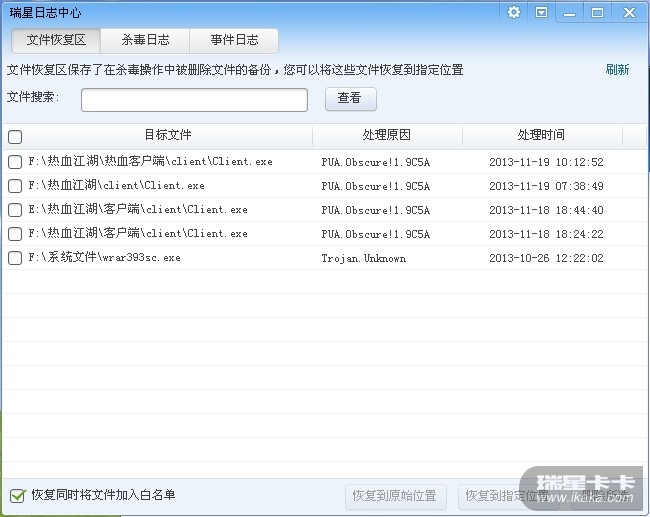Focus the 文件搜索 input field
This screenshot has height=517, width=650.
point(194,100)
